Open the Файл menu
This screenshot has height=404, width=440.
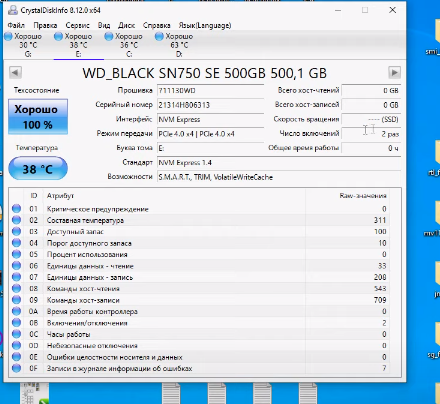point(16,25)
